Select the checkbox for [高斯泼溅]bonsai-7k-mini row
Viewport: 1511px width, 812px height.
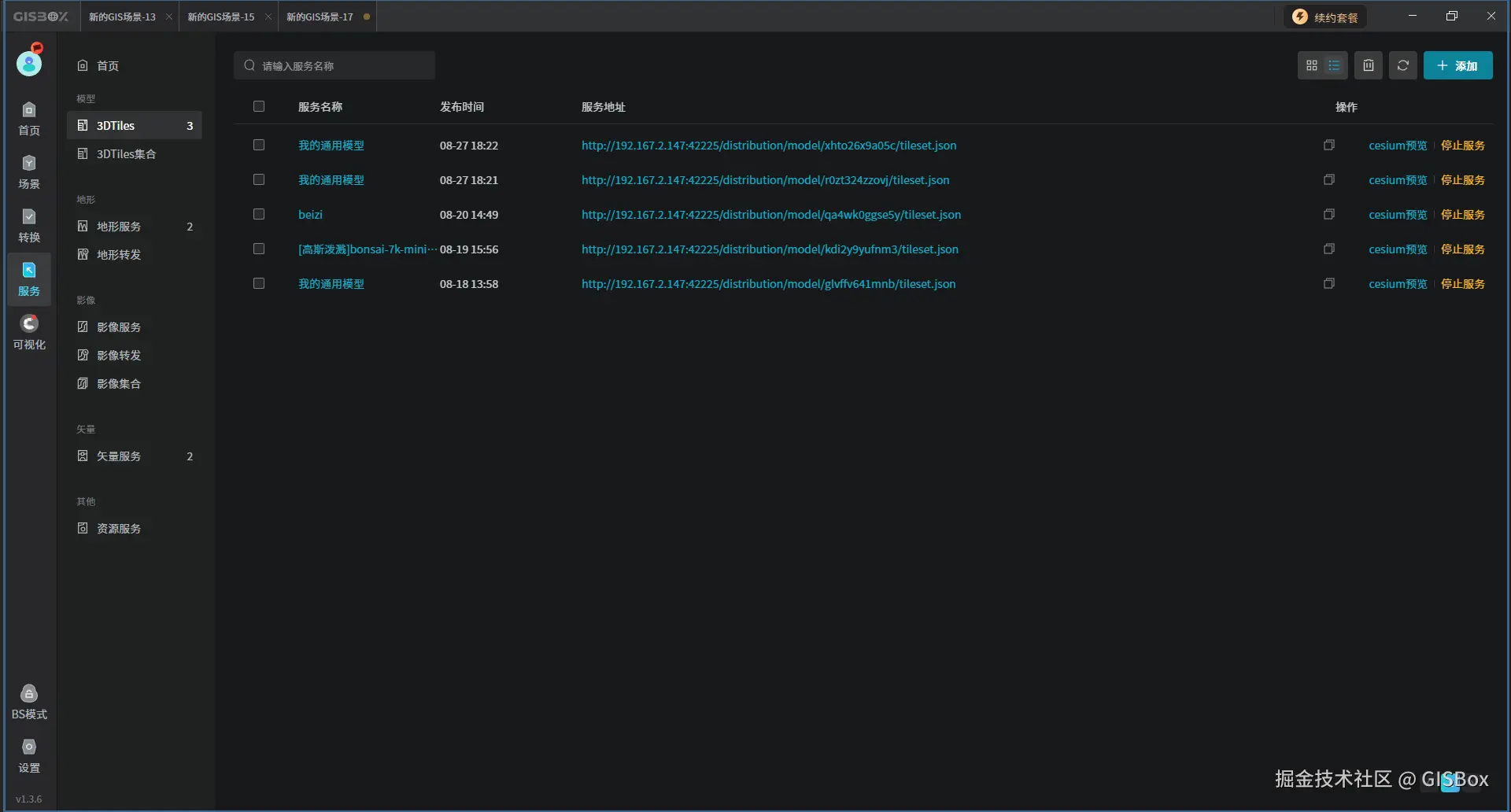pos(259,249)
